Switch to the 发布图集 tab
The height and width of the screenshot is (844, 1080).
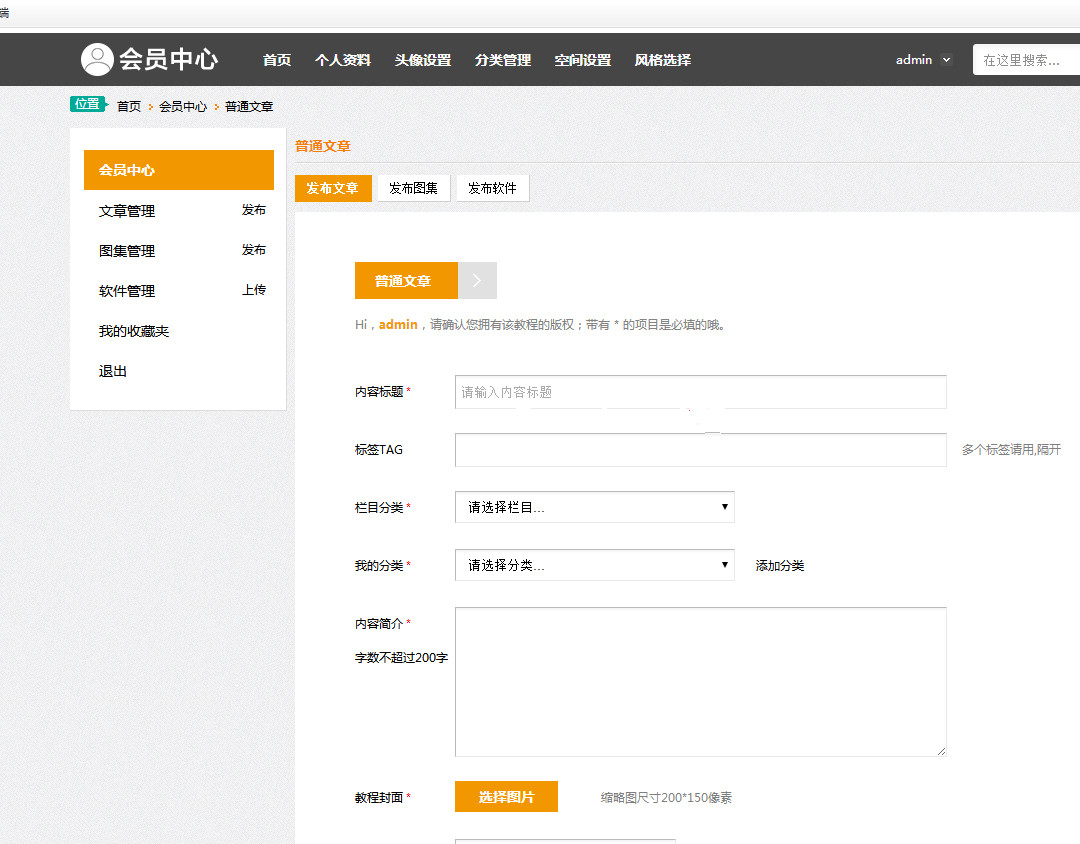pyautogui.click(x=413, y=188)
